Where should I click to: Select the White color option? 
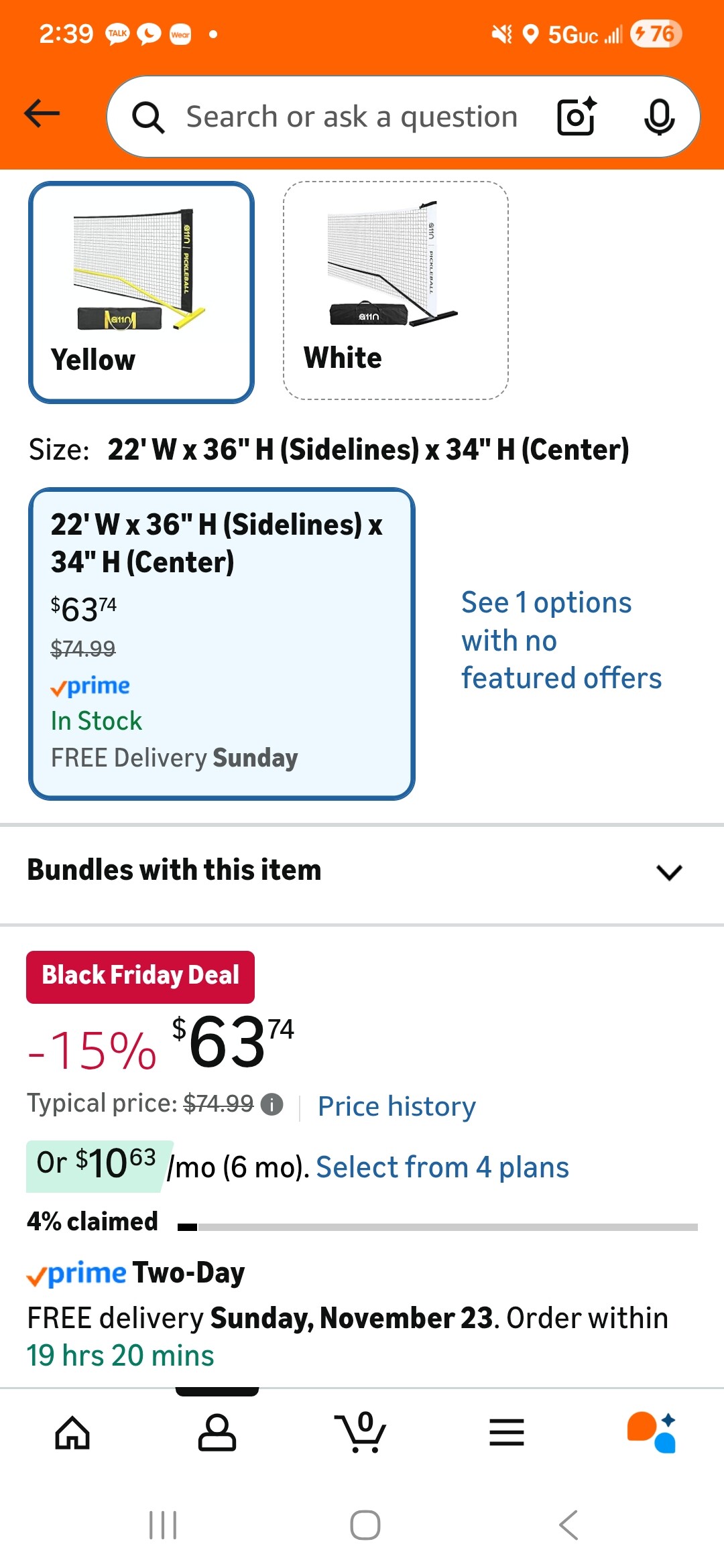(396, 290)
